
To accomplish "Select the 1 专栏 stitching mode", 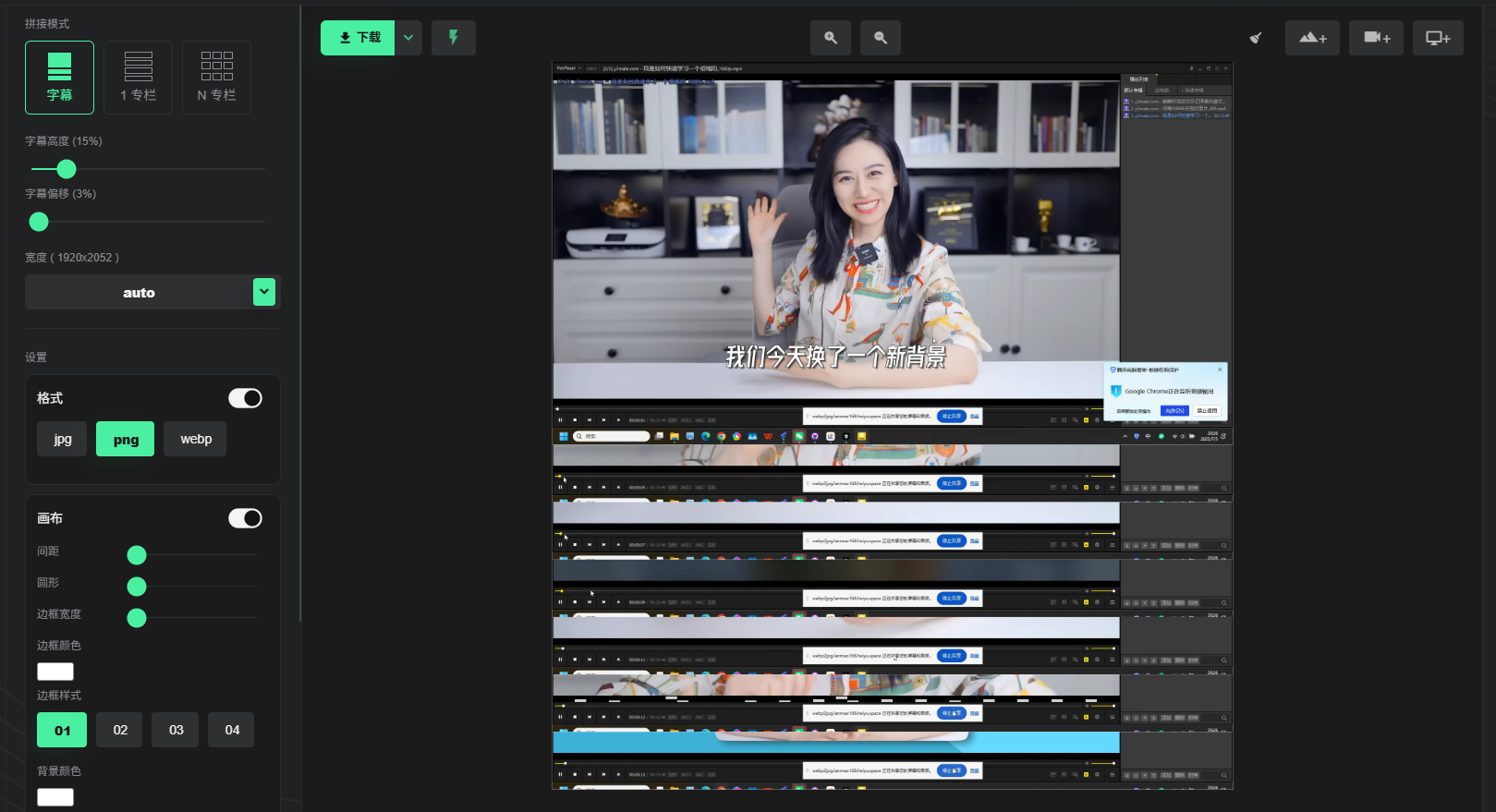I will click(x=138, y=78).
